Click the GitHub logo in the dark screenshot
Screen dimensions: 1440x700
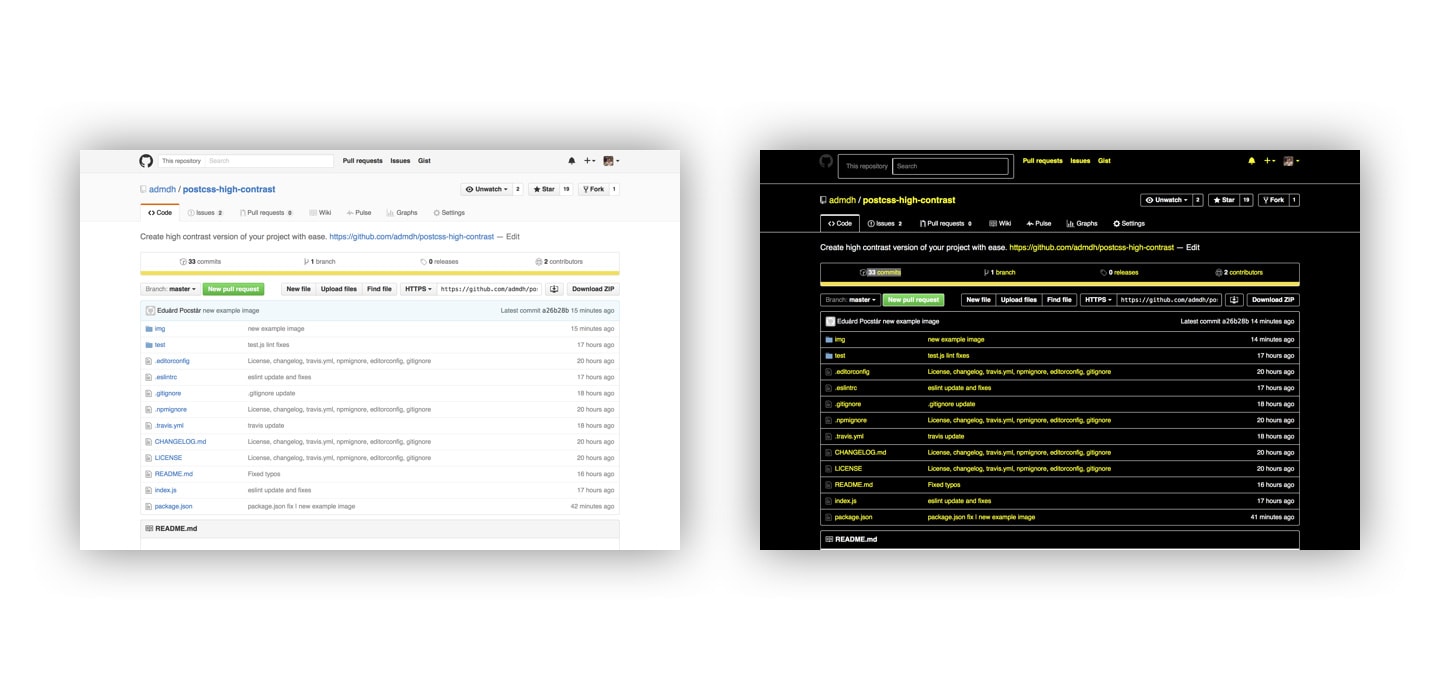[826, 161]
